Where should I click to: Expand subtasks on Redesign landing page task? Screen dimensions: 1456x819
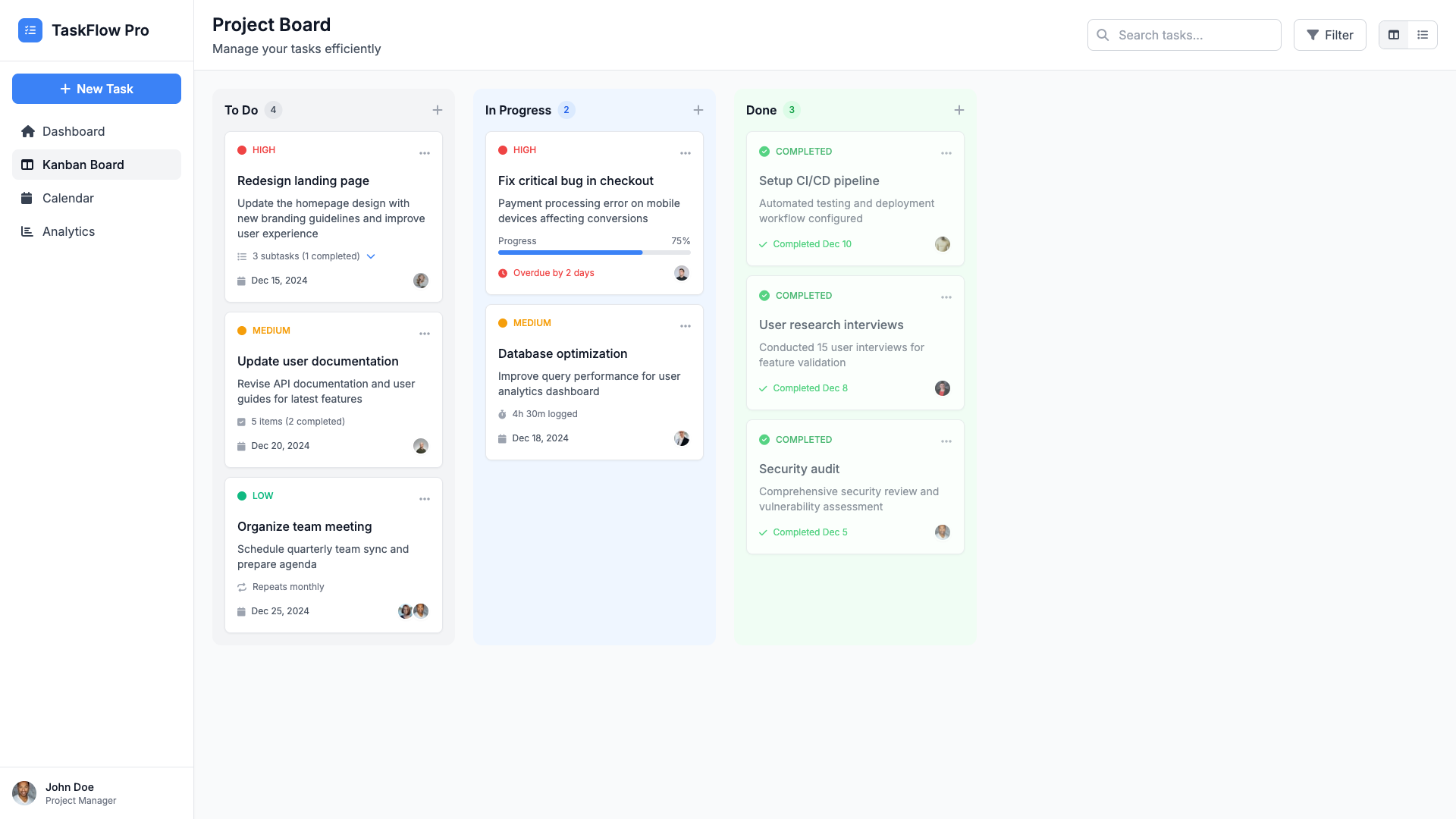(x=372, y=256)
